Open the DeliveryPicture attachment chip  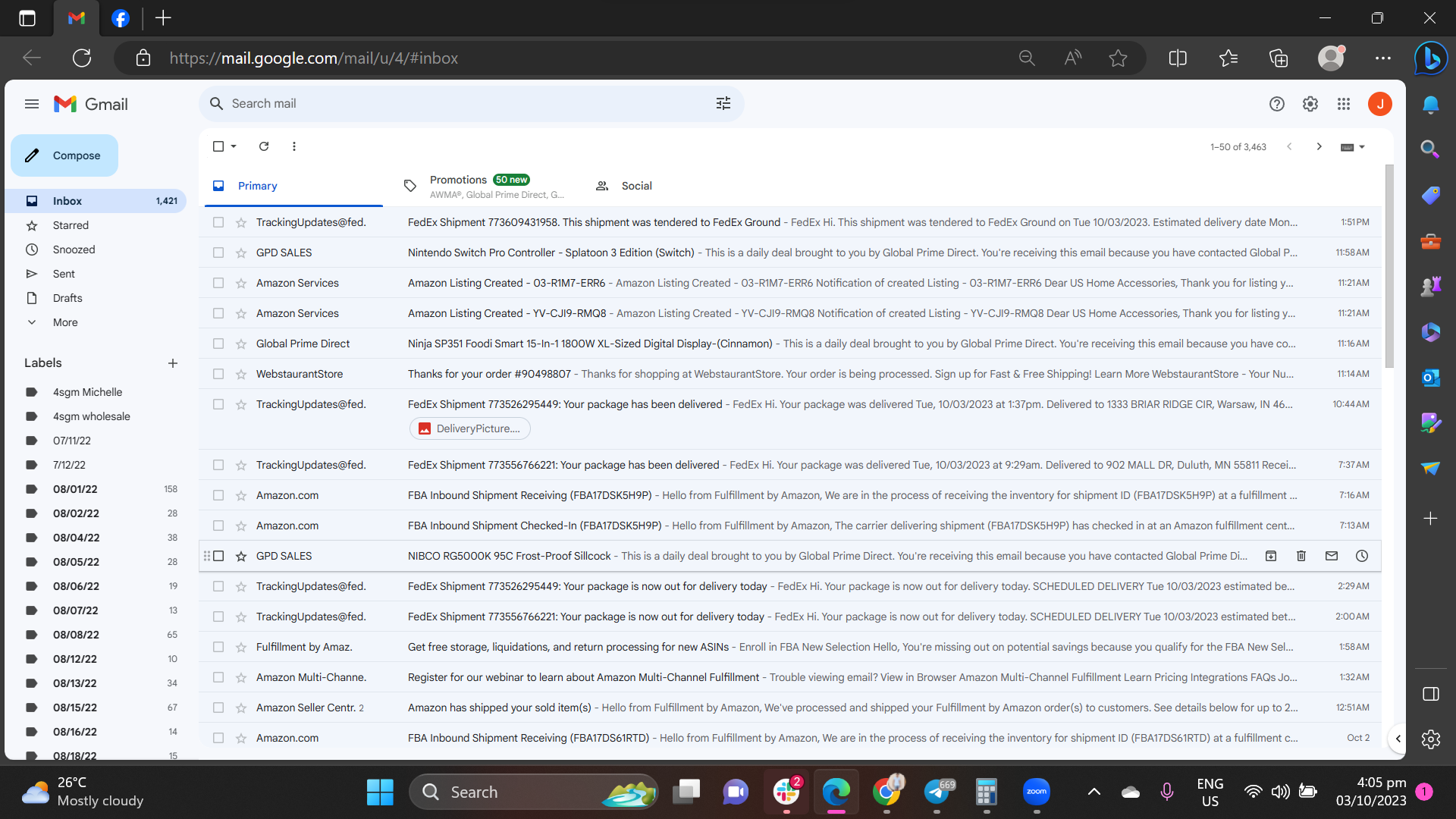coord(470,428)
